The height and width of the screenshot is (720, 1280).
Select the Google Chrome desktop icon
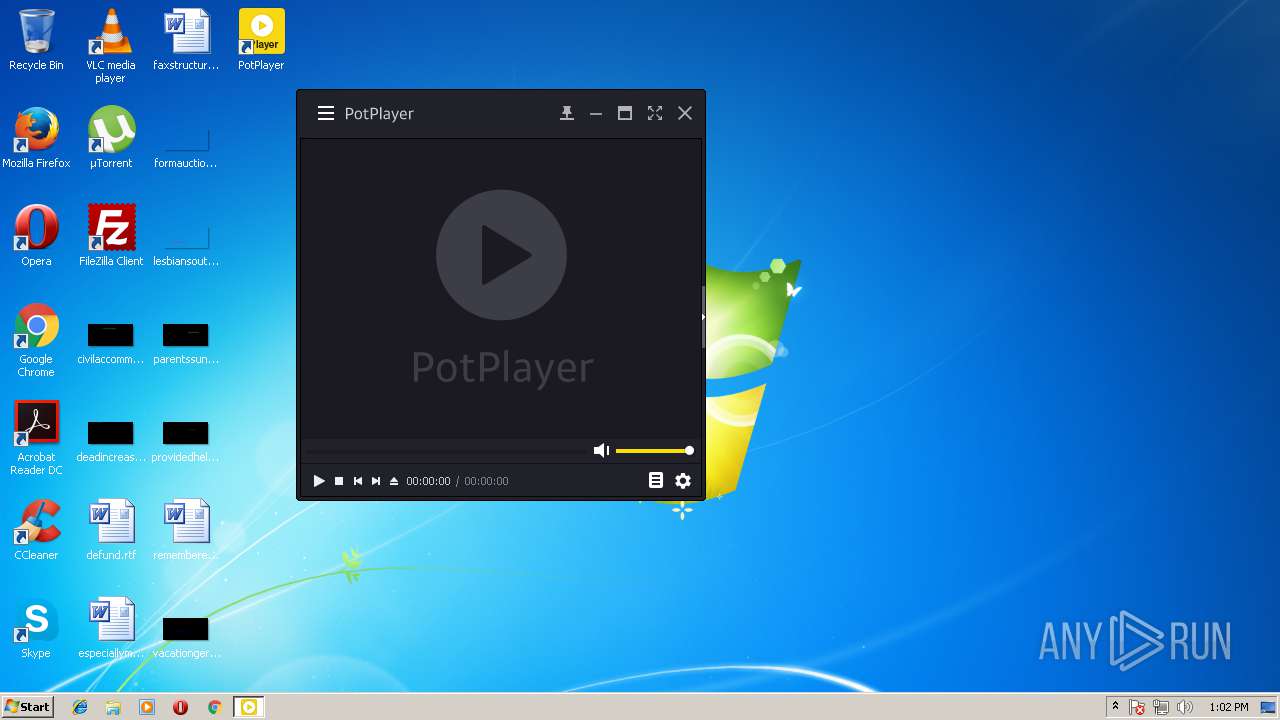(x=36, y=340)
